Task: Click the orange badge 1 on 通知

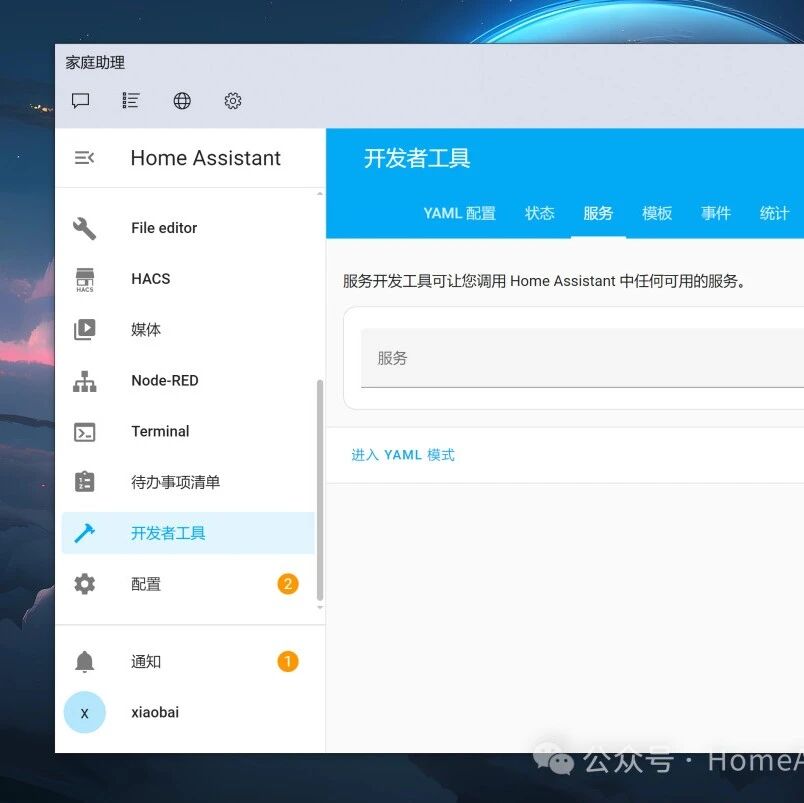Action: click(288, 661)
